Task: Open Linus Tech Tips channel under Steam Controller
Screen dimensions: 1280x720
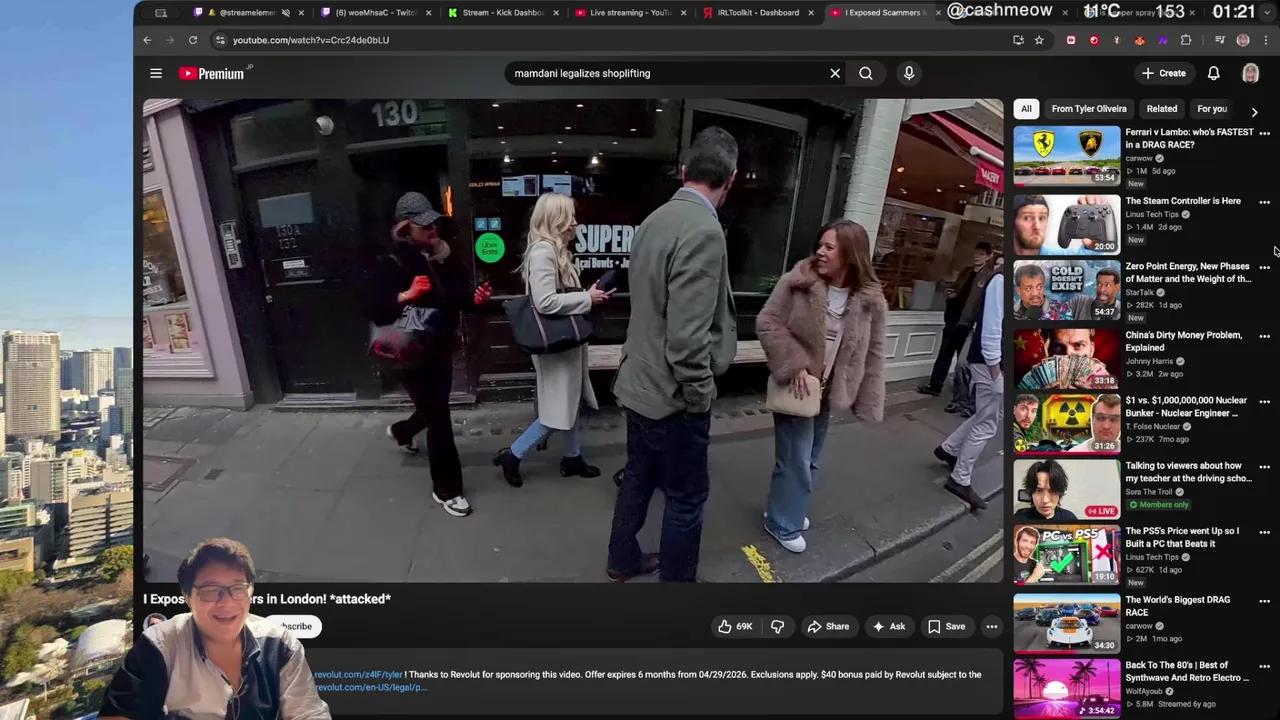Action: (x=1152, y=214)
